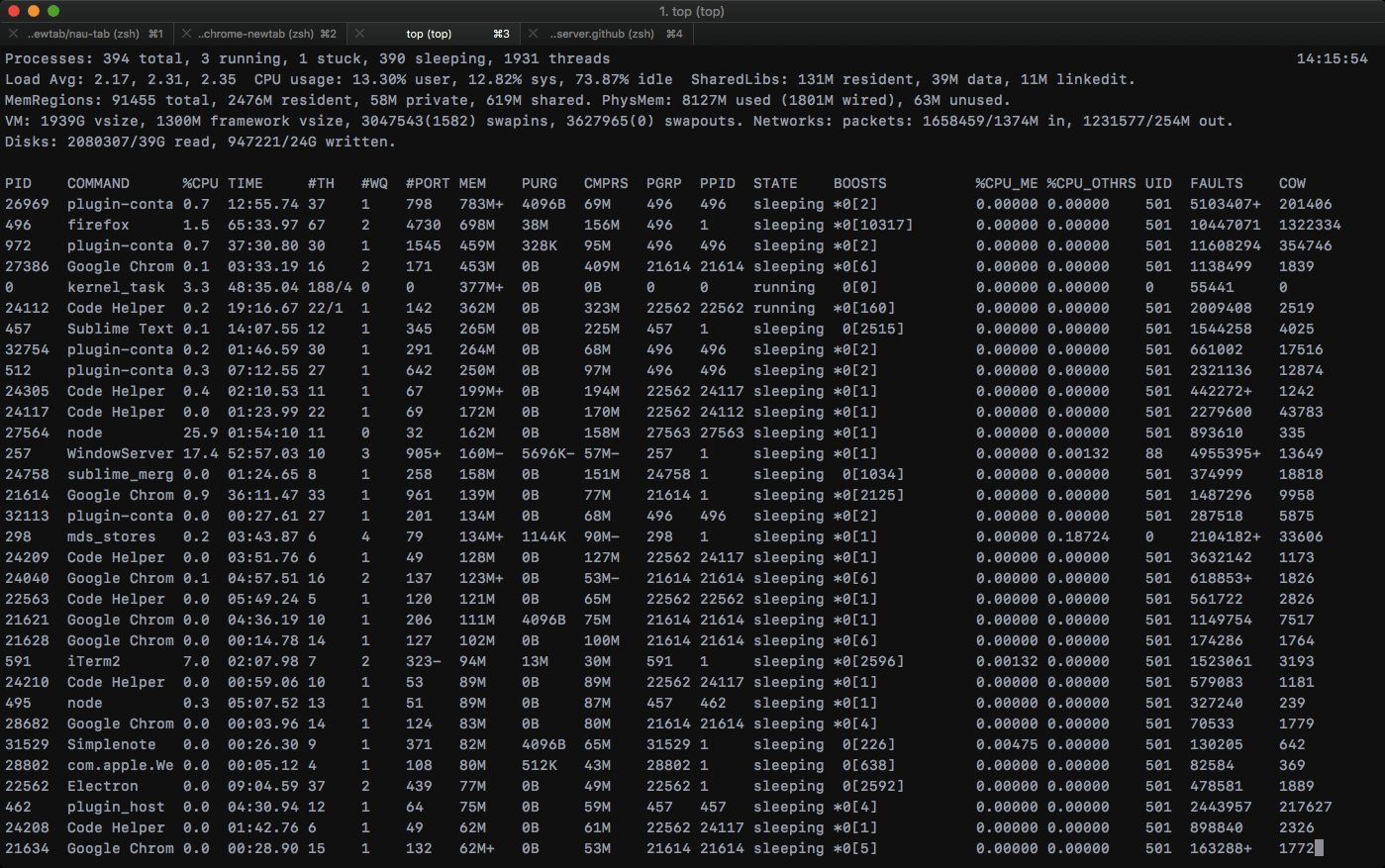
Task: Select the top (top) tab
Action: pyautogui.click(x=429, y=34)
